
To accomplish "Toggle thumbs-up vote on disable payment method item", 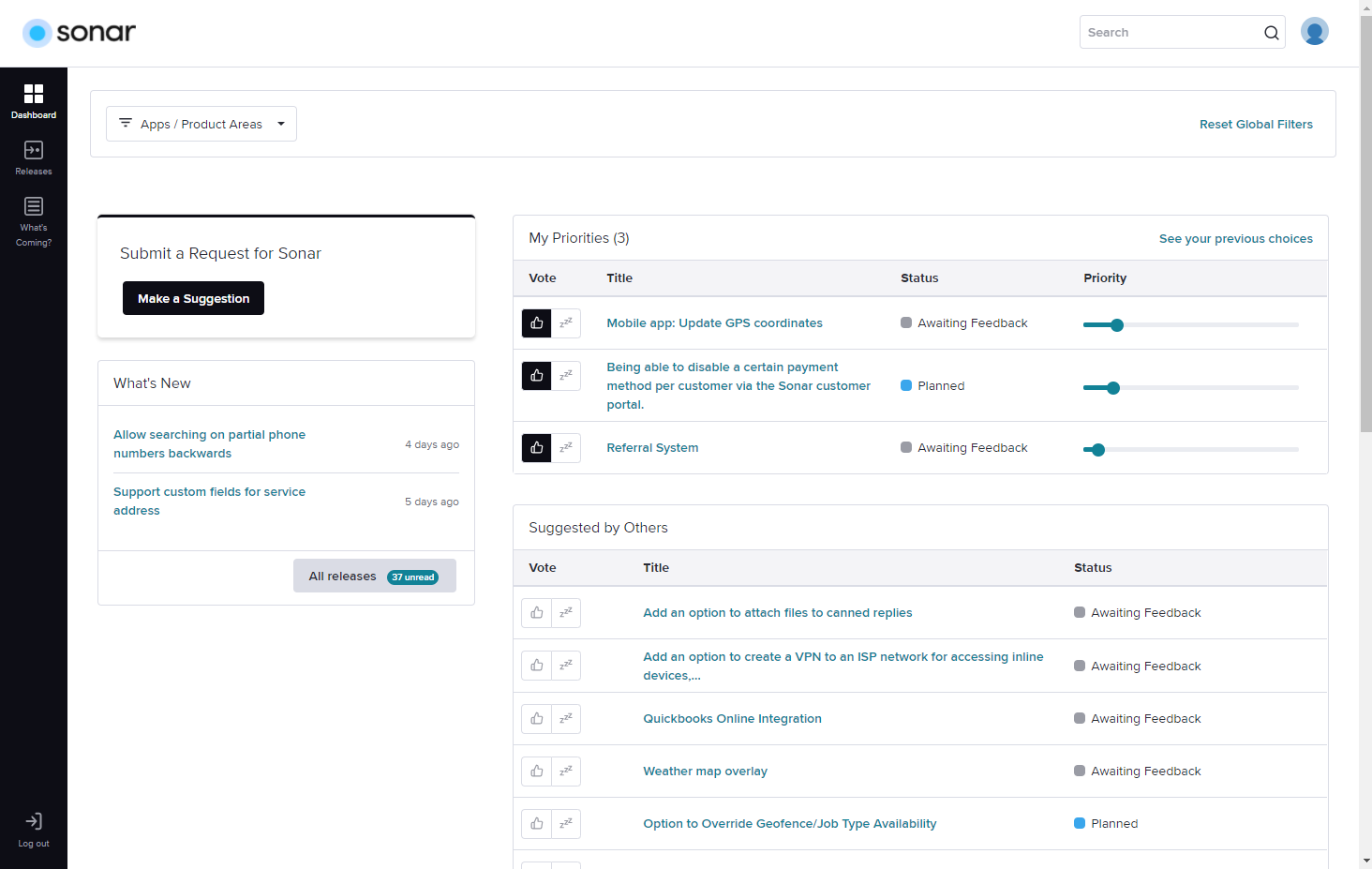I will 537,376.
